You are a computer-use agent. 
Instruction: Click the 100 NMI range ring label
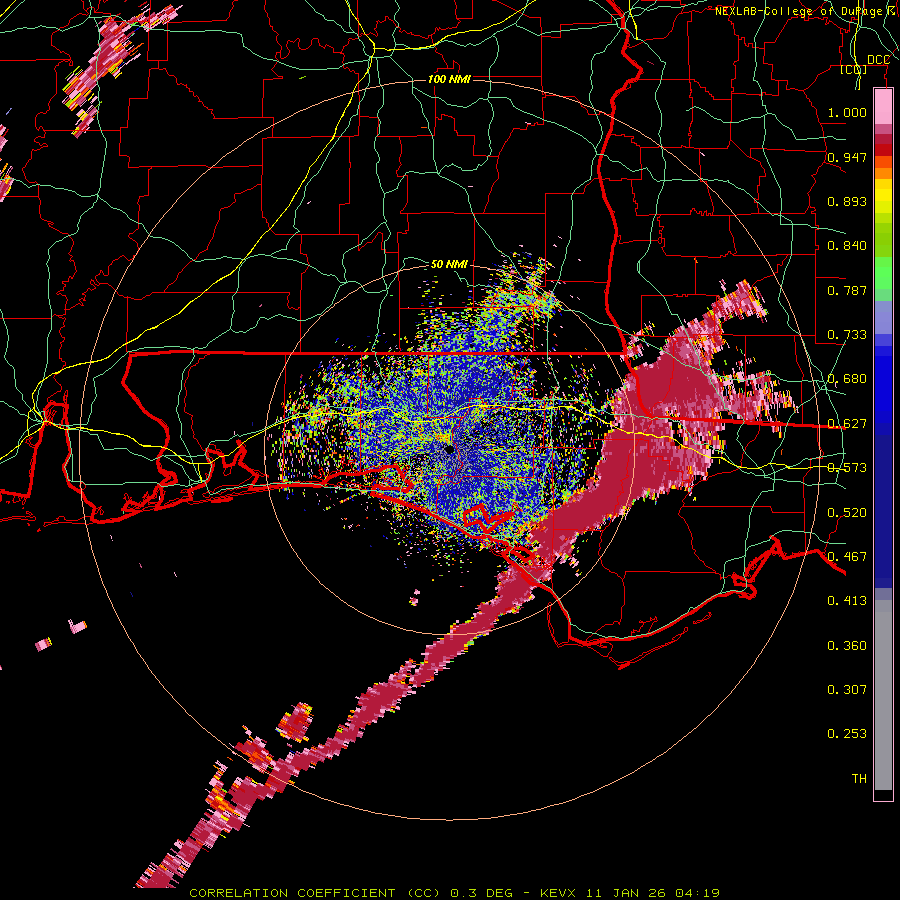[x=449, y=79]
